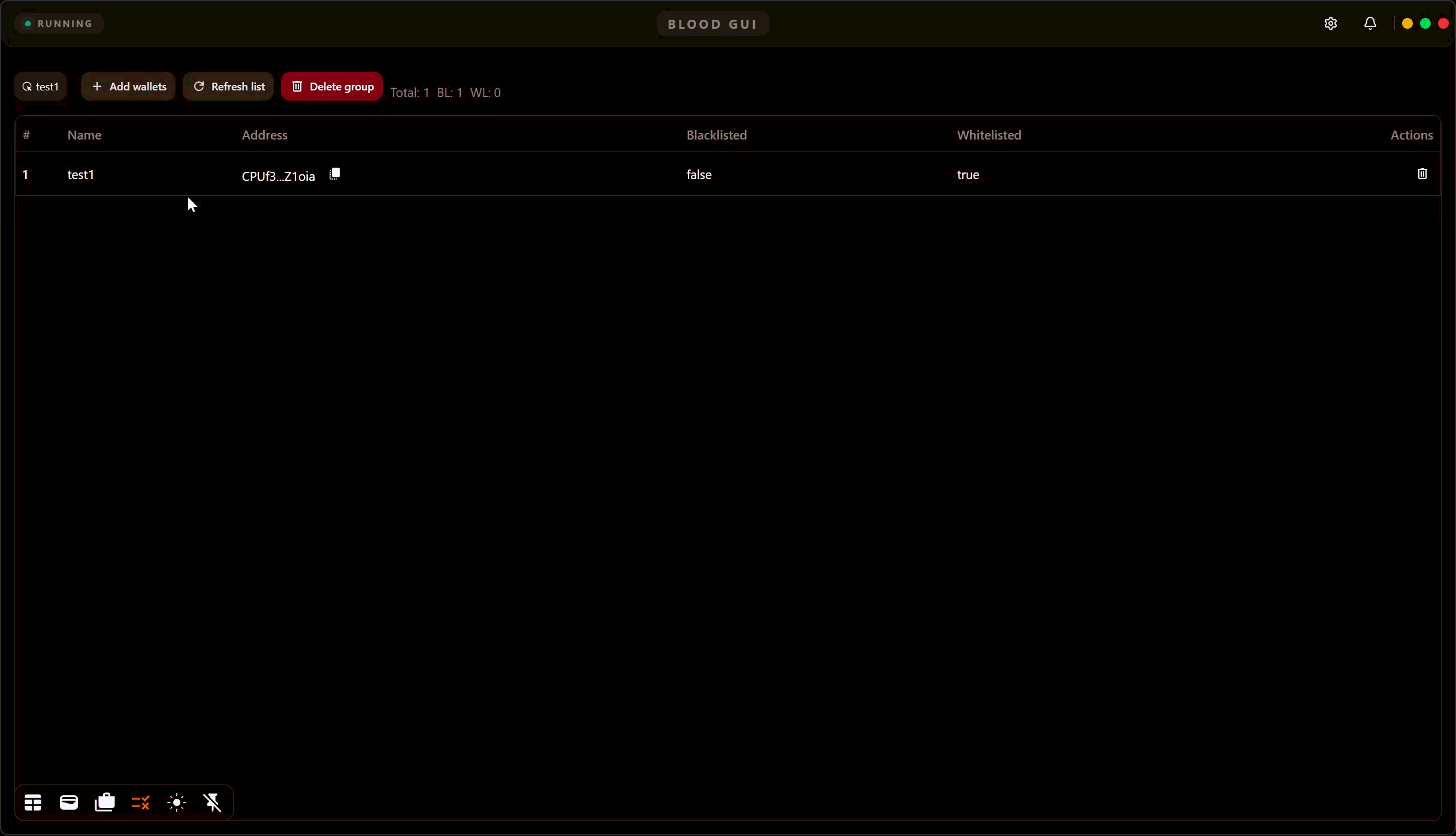The width and height of the screenshot is (1456, 836).
Task: Click the whitelisted value 'true'
Action: point(968,174)
